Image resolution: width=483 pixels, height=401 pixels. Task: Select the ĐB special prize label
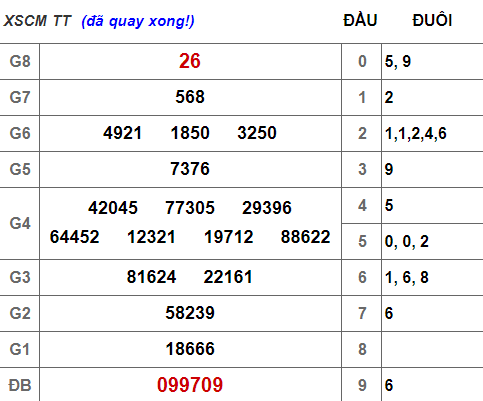20,385
